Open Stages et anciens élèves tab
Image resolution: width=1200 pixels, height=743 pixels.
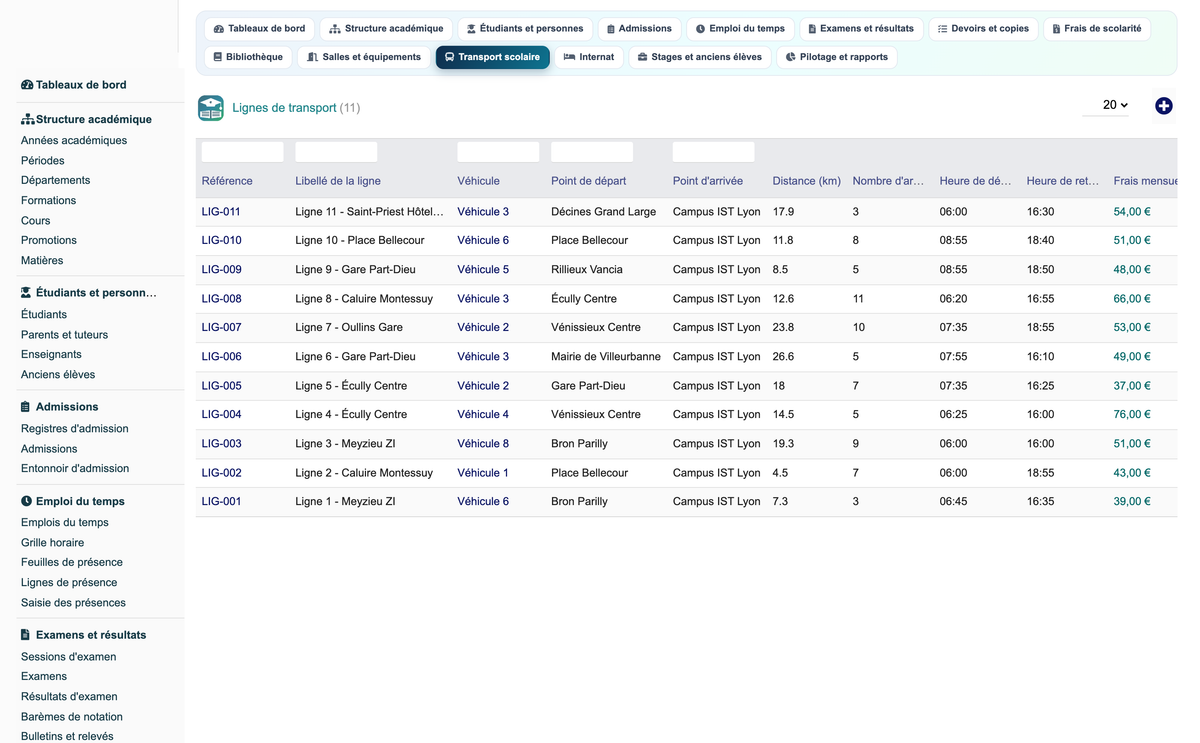pos(699,57)
